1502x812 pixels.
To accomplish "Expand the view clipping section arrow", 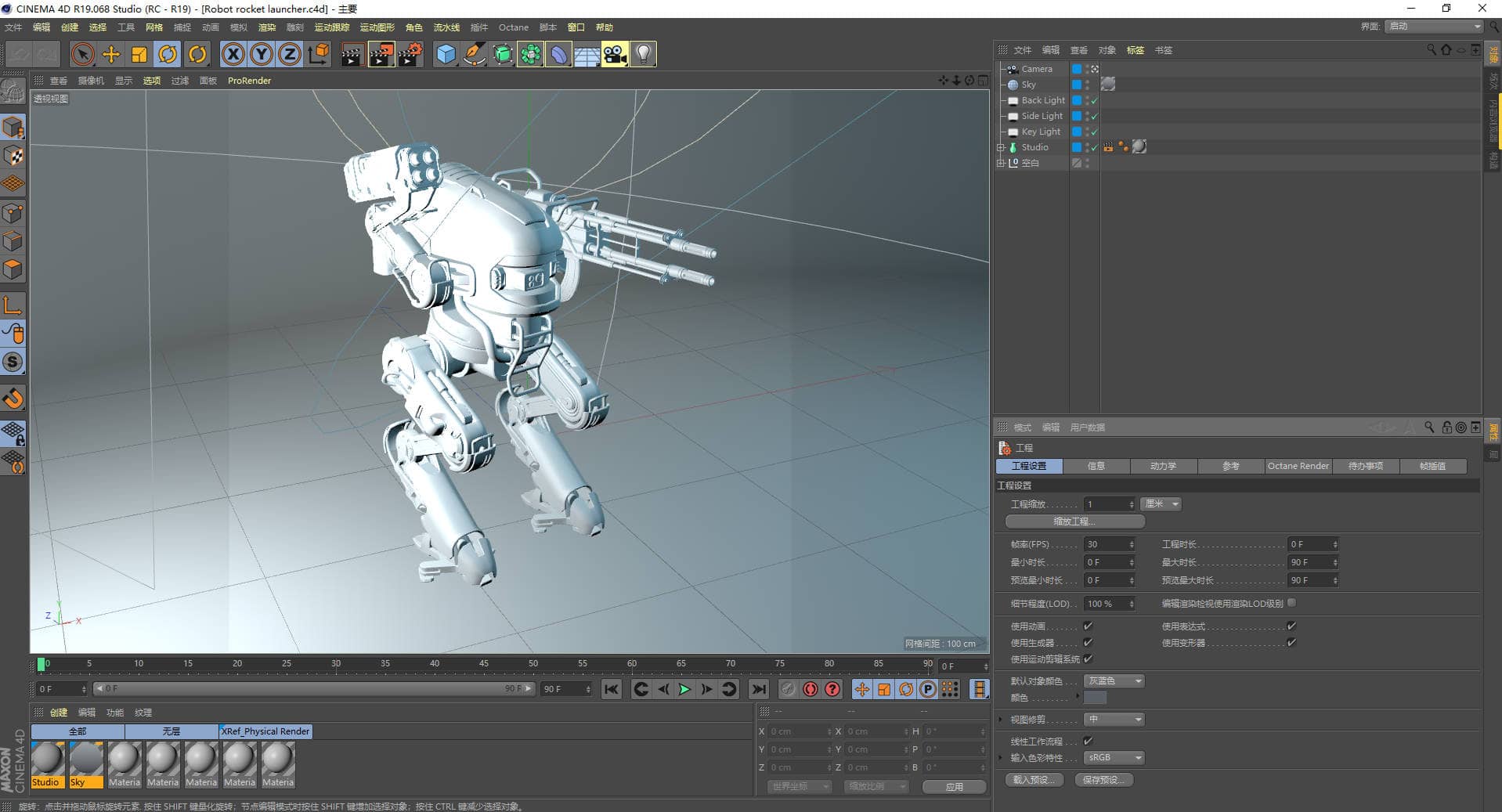I will click(1000, 719).
